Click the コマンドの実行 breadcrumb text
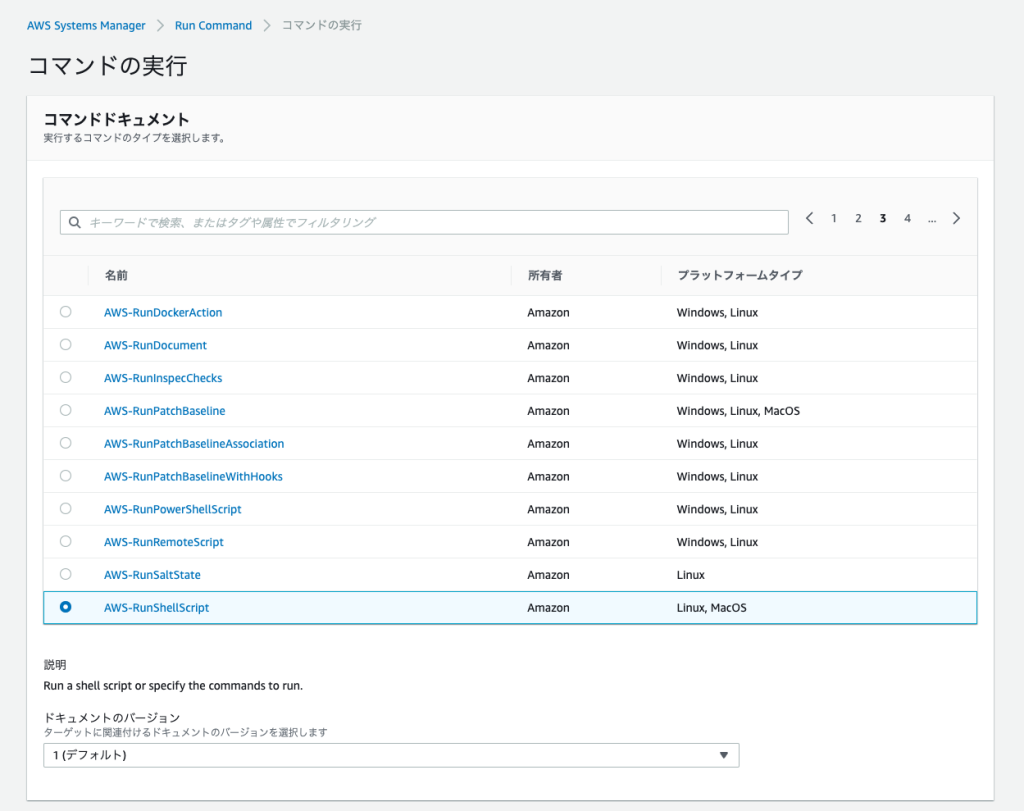This screenshot has width=1024, height=811. tap(321, 25)
